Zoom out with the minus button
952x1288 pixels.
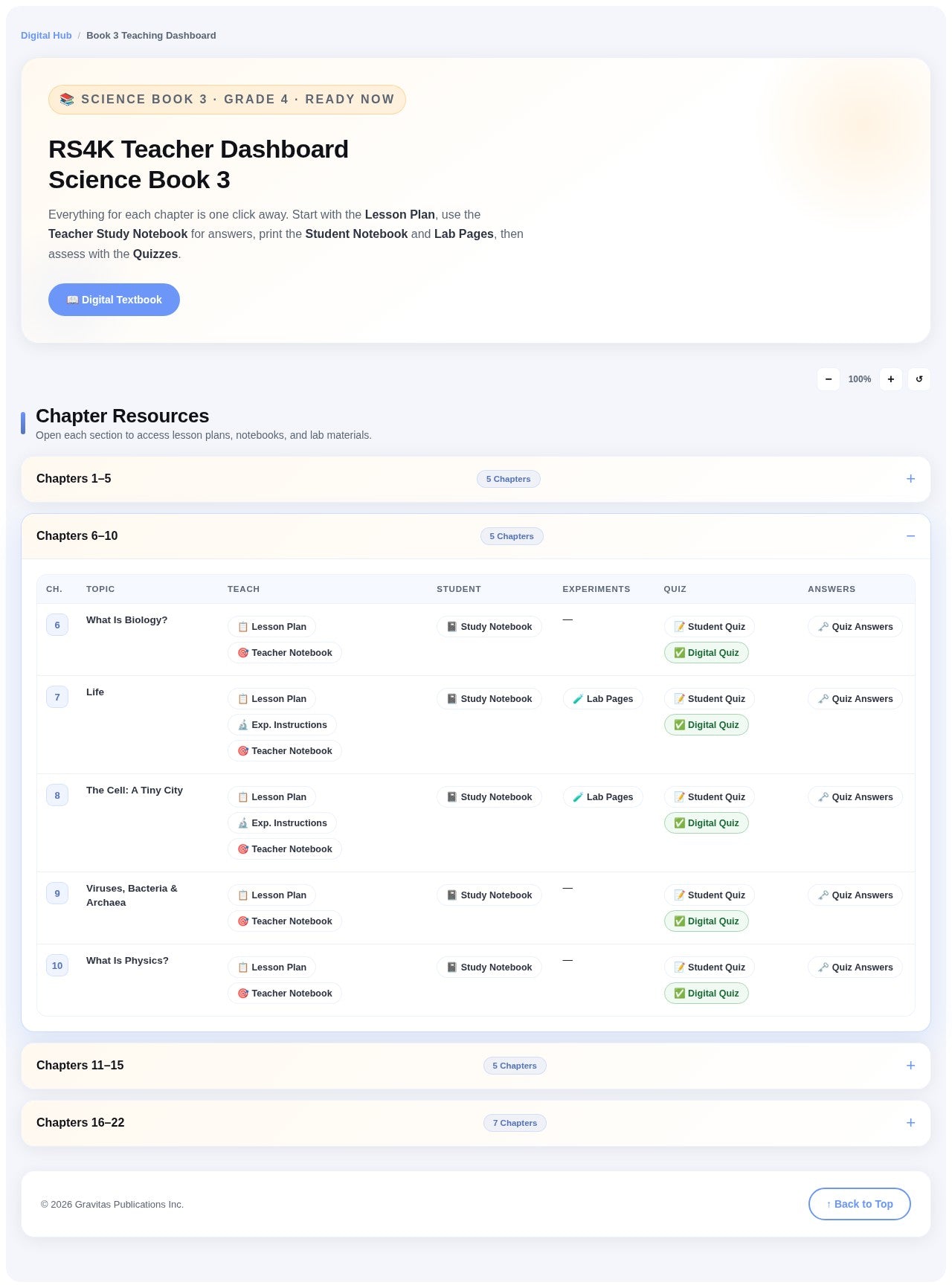[x=829, y=379]
